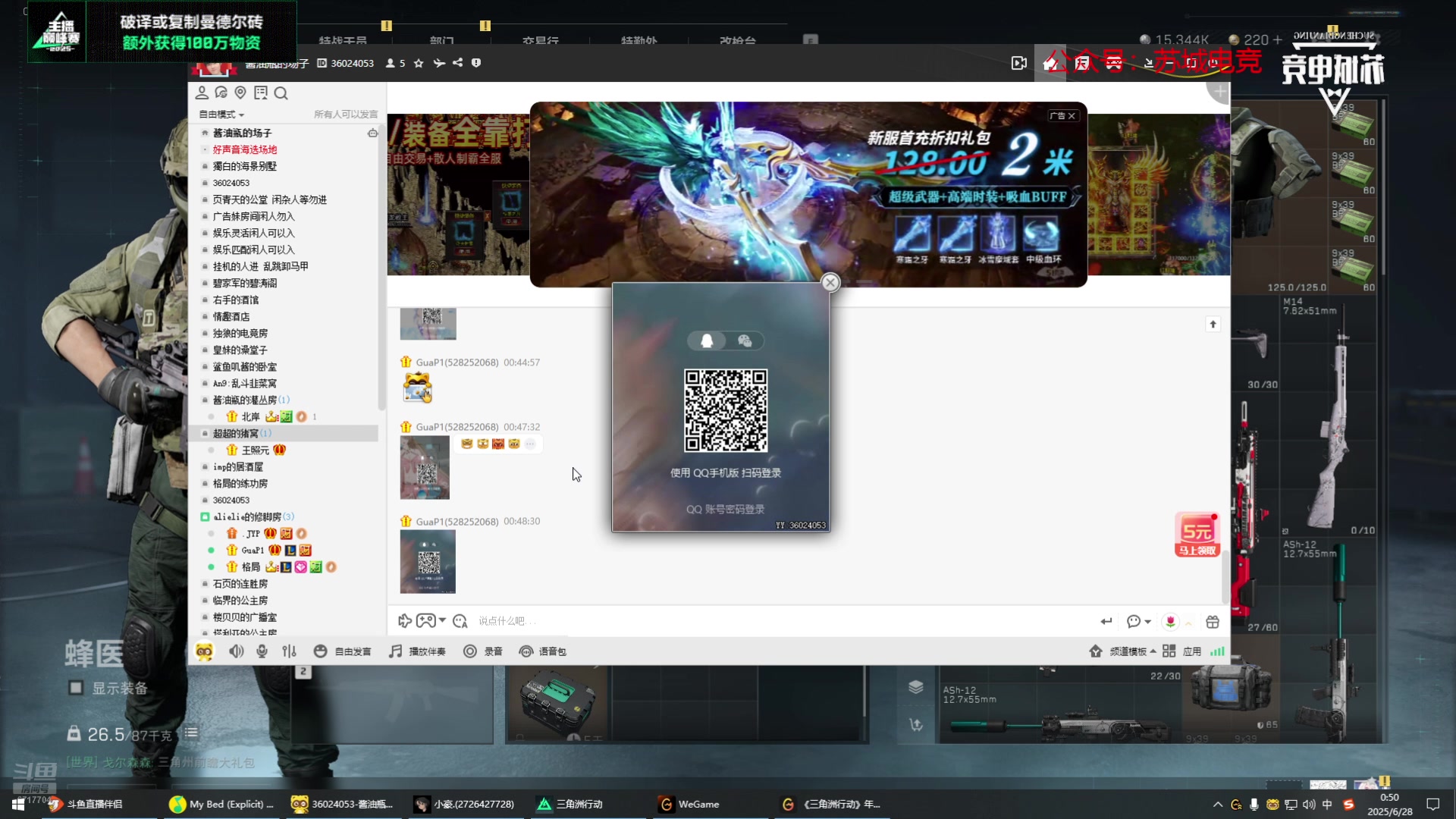Toggle 自由发言 free speech mode
Viewport: 1456px width, 819px height.
(x=342, y=651)
